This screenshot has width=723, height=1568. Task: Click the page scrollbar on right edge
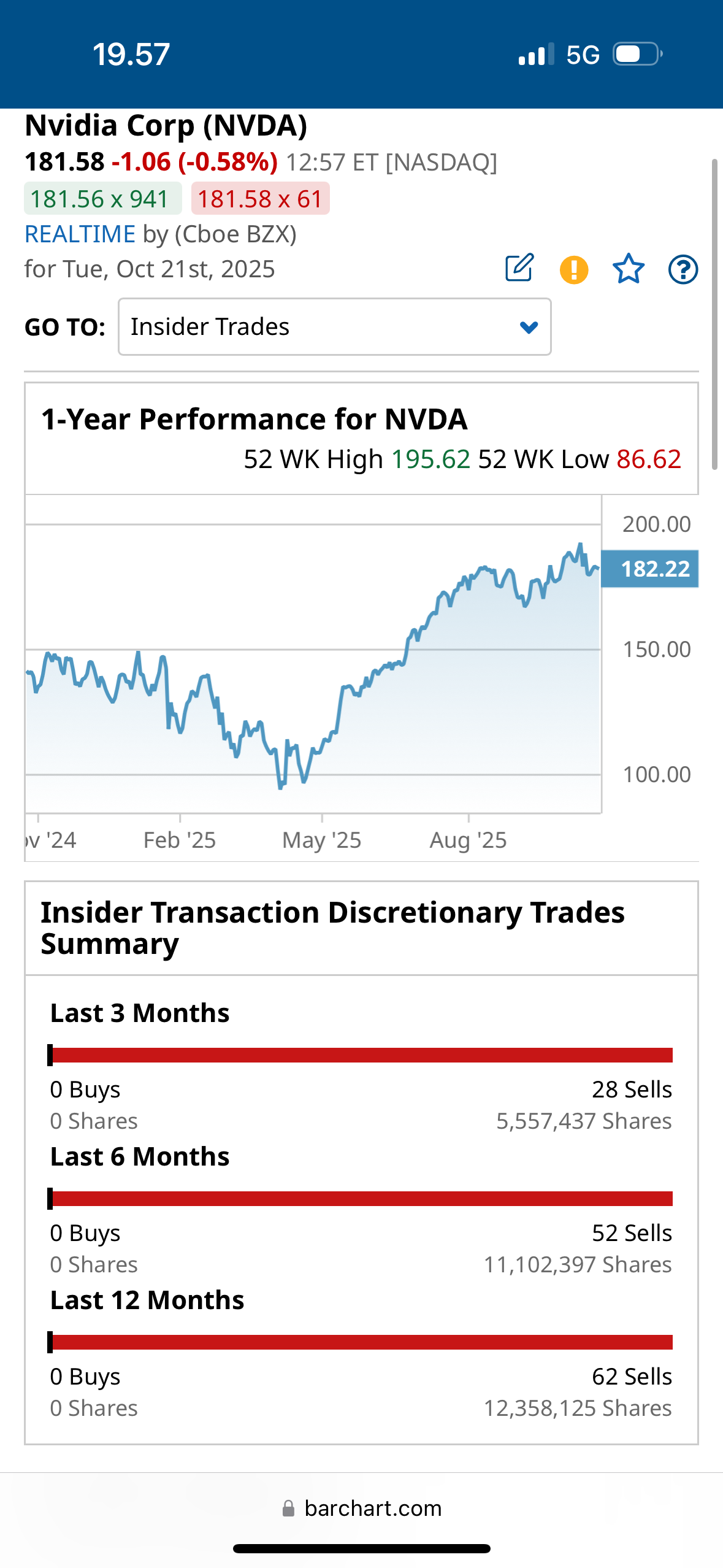tap(714, 314)
